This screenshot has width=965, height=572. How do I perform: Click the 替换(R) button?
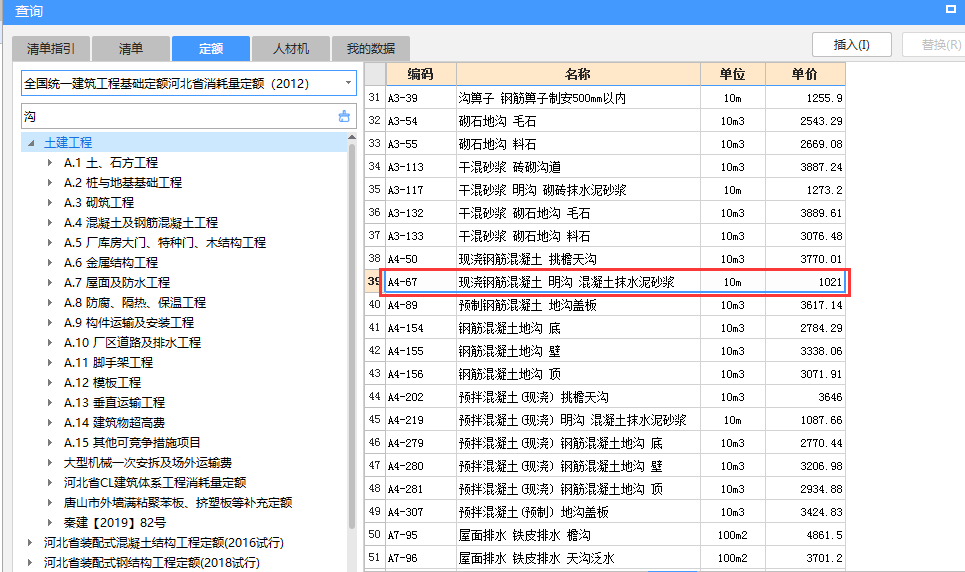936,44
